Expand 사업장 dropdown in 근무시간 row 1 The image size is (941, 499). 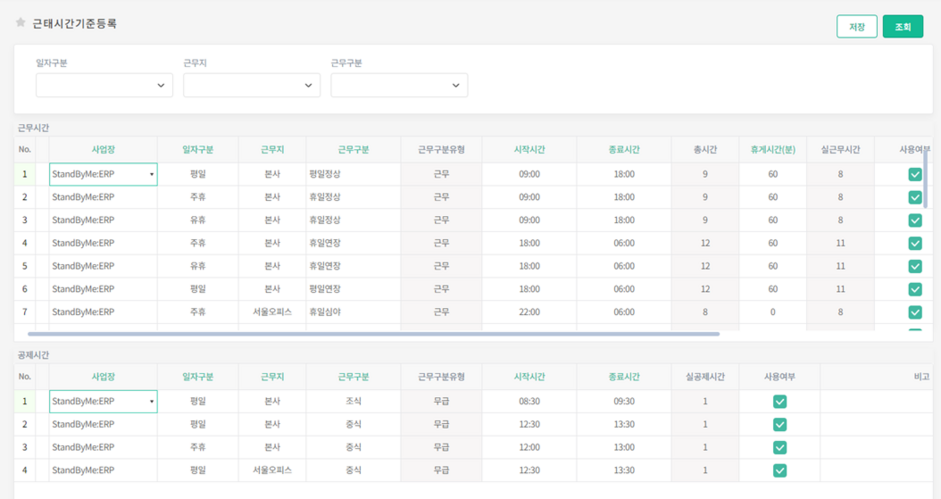click(x=152, y=175)
